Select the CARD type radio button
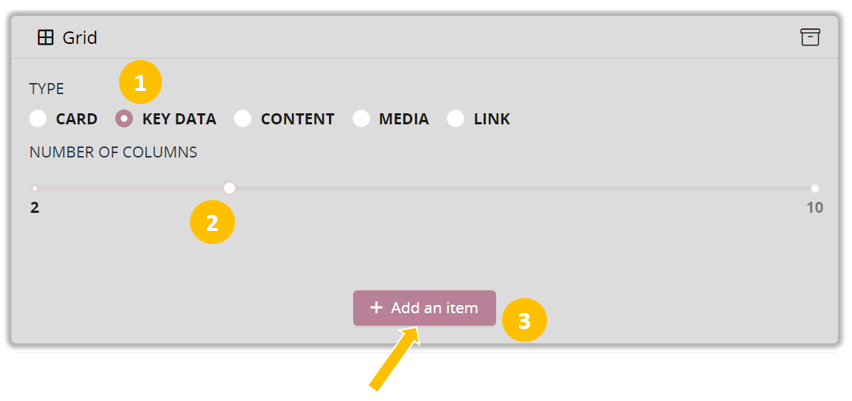 38,119
